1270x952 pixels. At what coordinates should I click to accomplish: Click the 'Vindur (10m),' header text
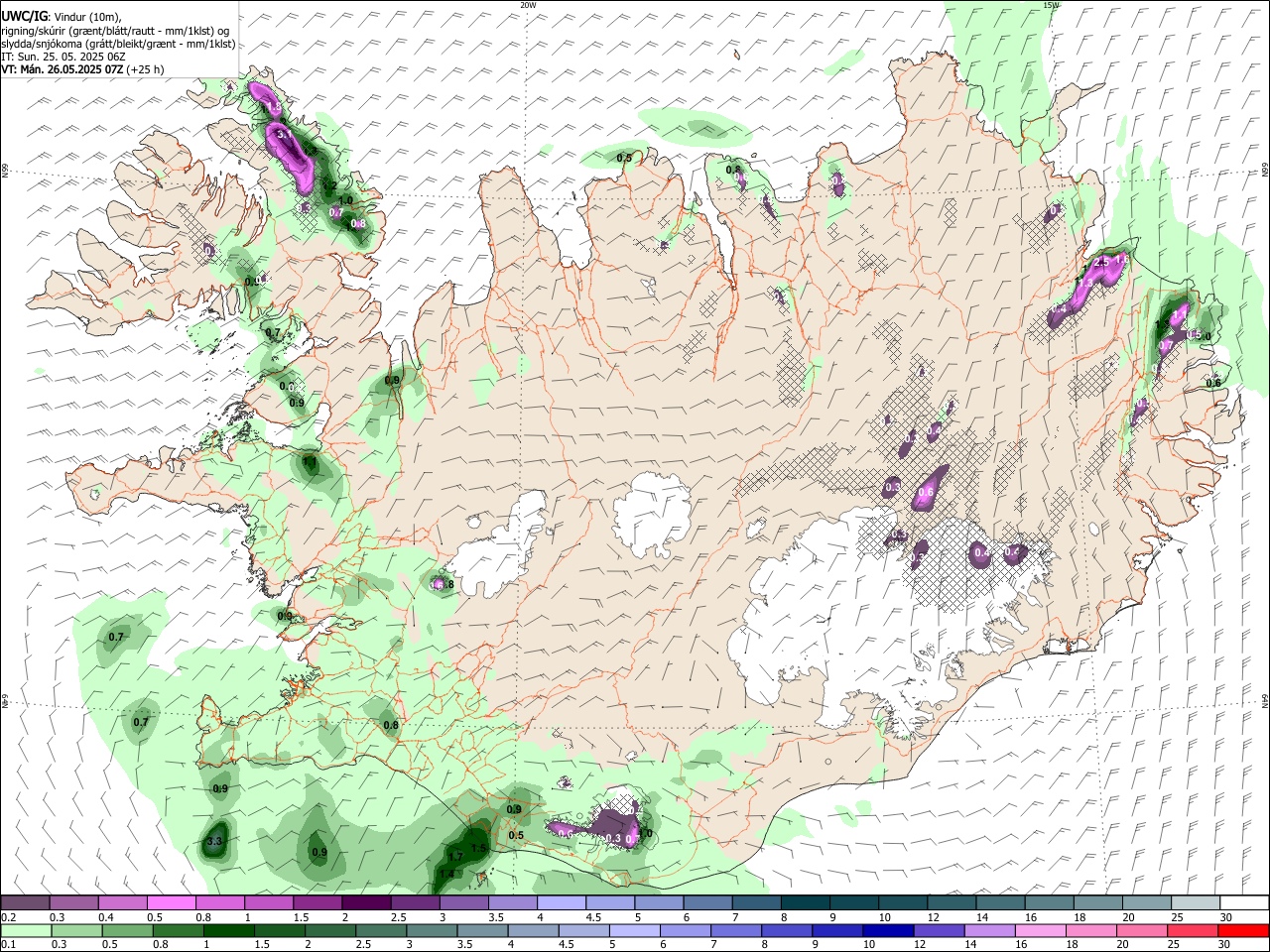click(85, 17)
